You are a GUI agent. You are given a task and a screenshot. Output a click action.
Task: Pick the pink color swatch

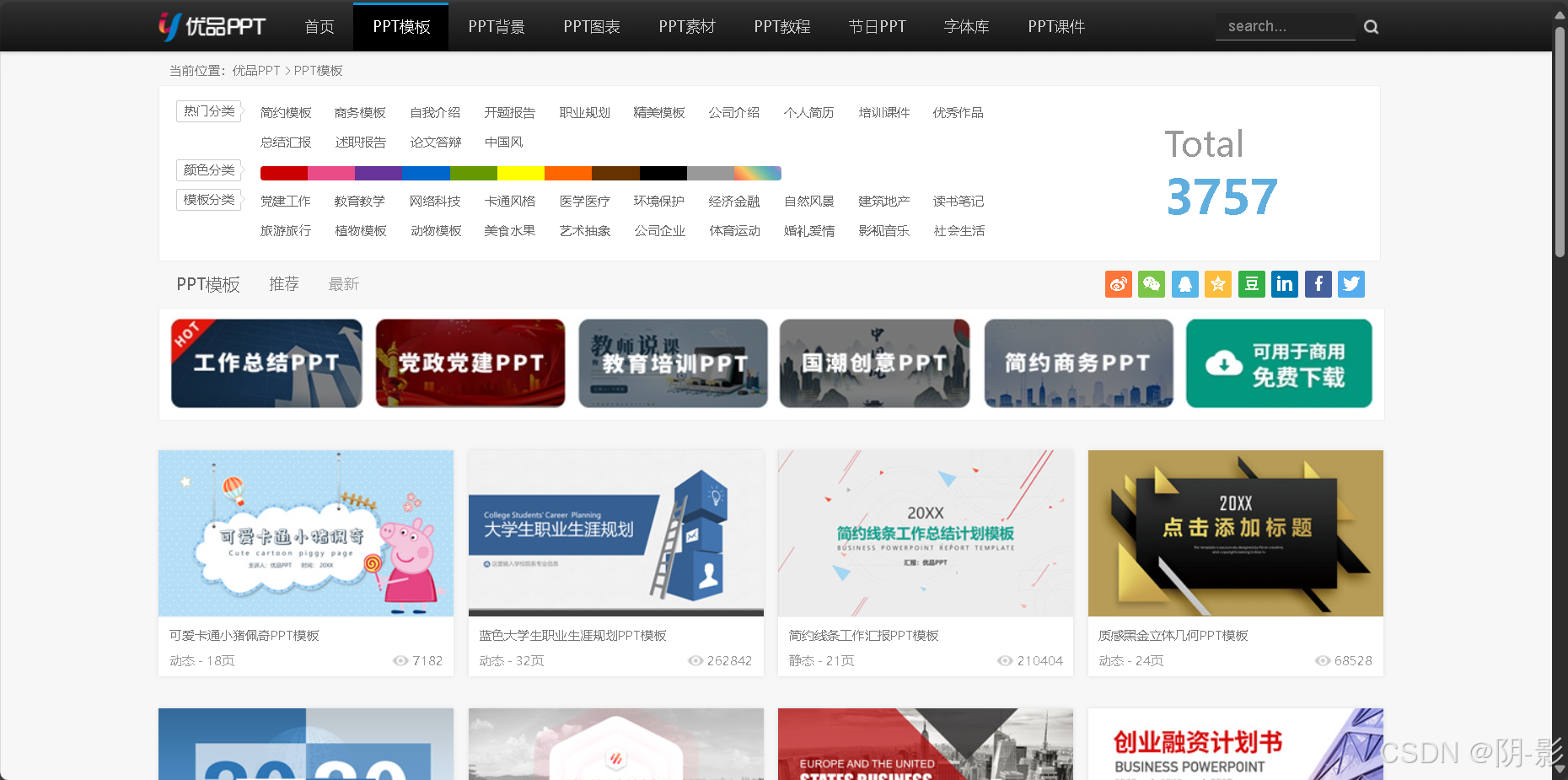click(331, 174)
